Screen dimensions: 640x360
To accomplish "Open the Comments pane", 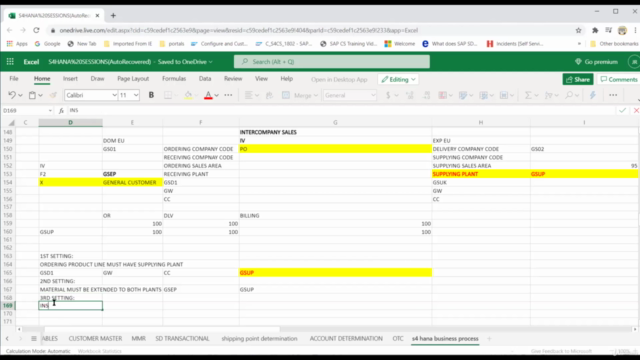I will coord(619,79).
